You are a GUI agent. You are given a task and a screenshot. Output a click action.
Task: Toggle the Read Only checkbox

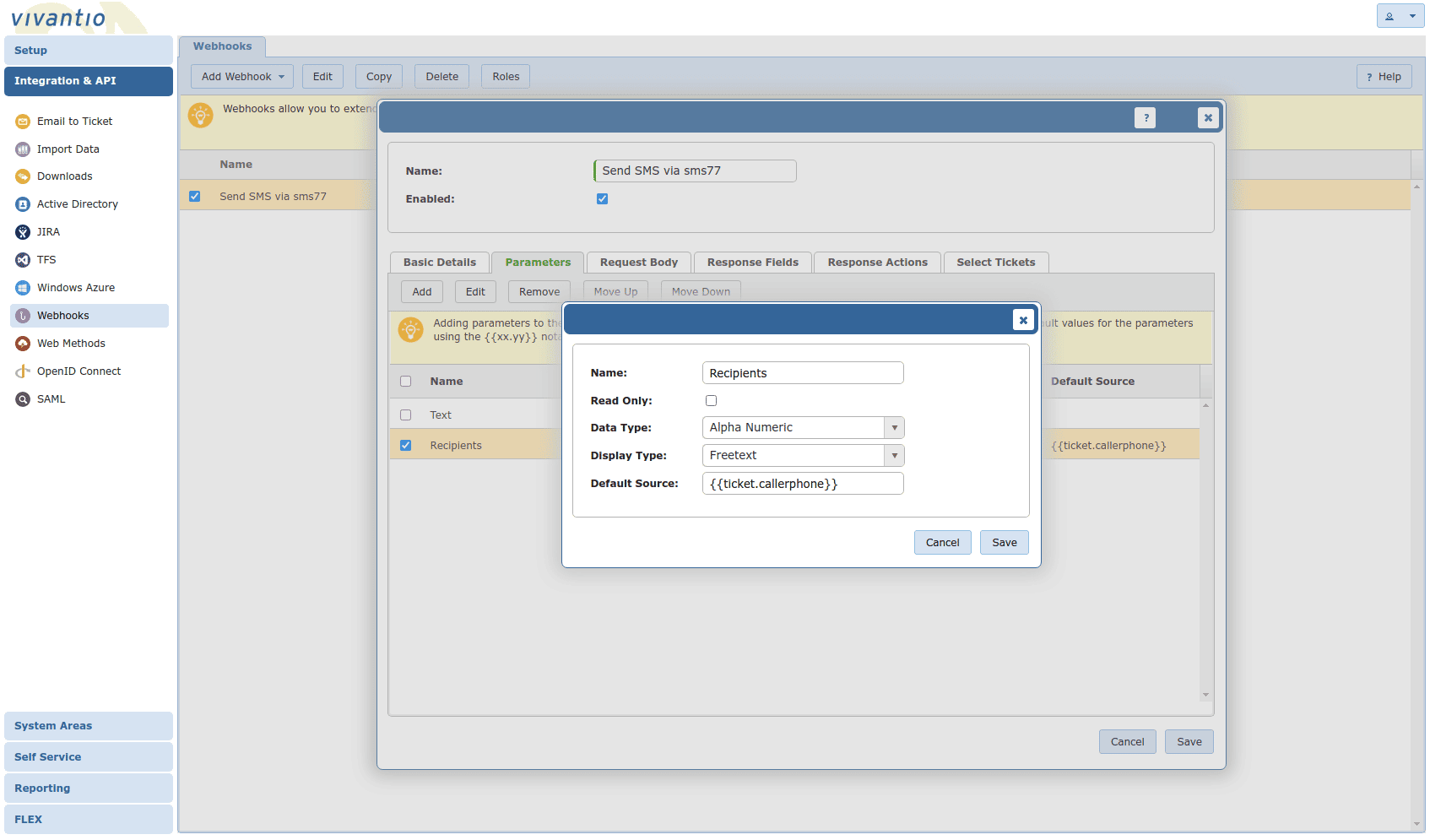click(711, 401)
